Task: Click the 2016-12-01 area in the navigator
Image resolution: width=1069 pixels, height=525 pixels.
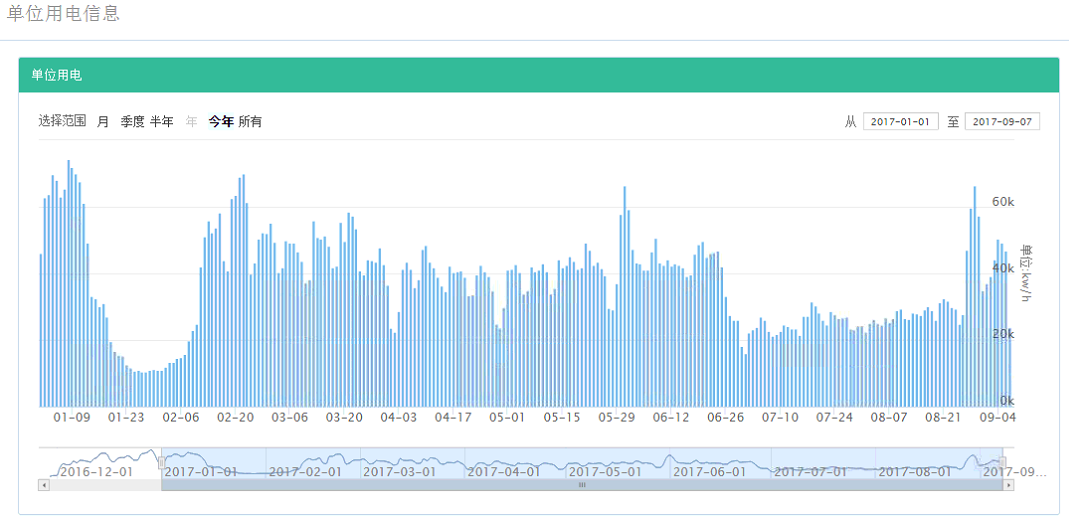Action: tap(95, 471)
